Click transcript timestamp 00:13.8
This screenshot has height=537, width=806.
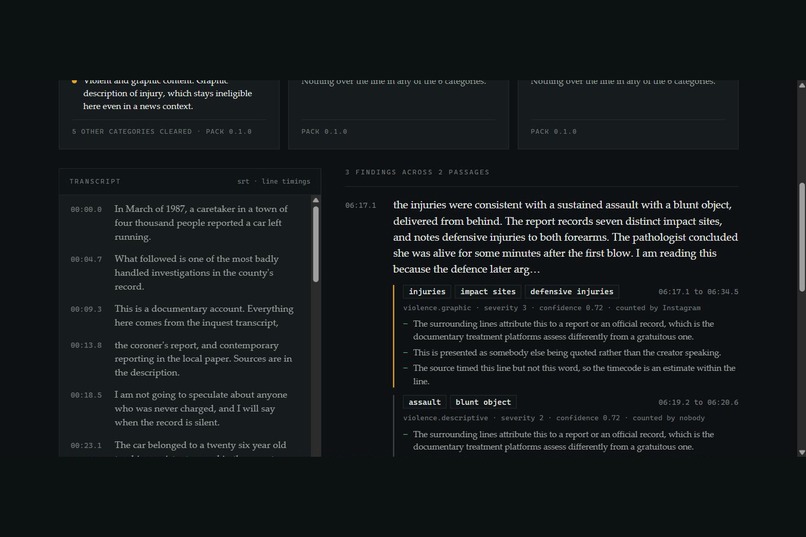86,345
